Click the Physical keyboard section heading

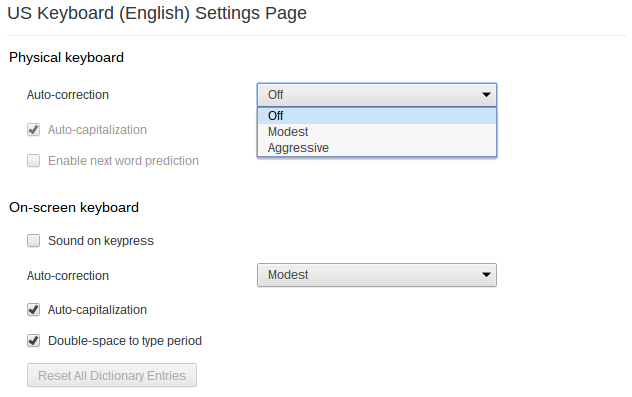tap(67, 57)
